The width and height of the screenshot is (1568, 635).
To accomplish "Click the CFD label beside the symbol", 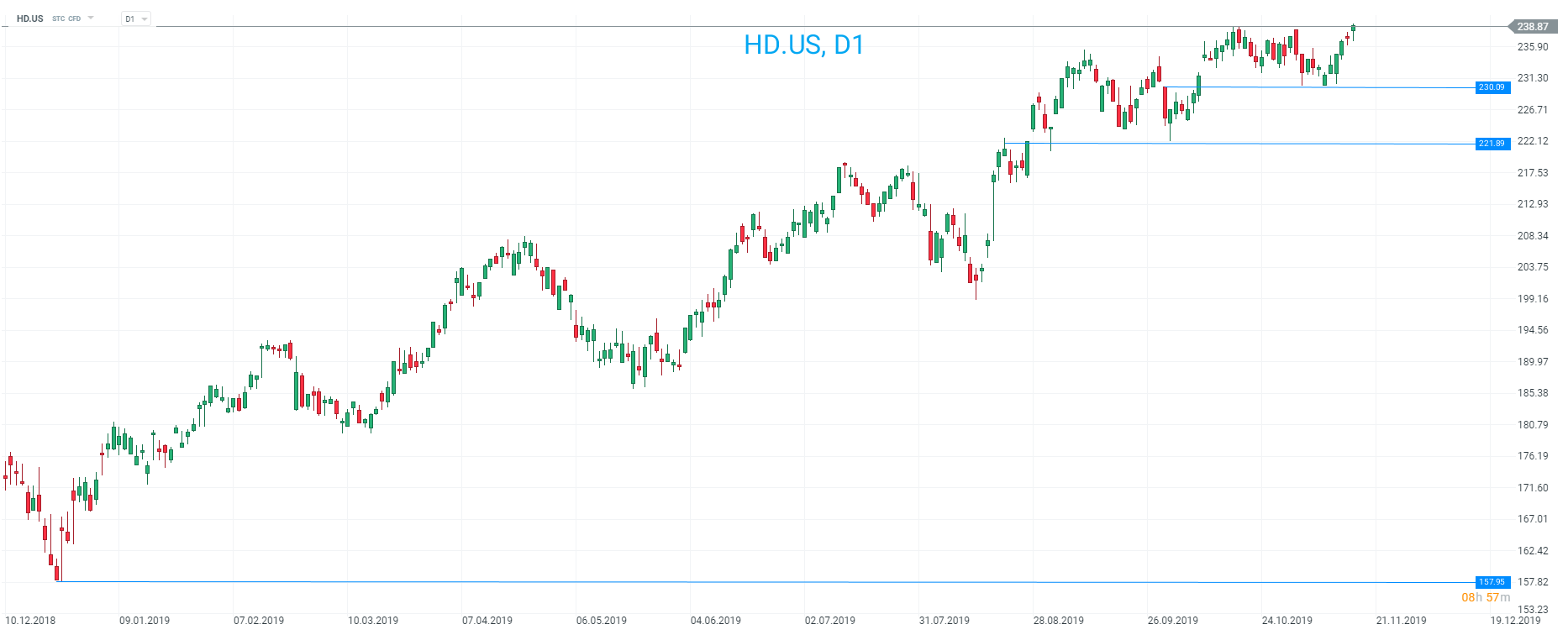I will click(75, 18).
